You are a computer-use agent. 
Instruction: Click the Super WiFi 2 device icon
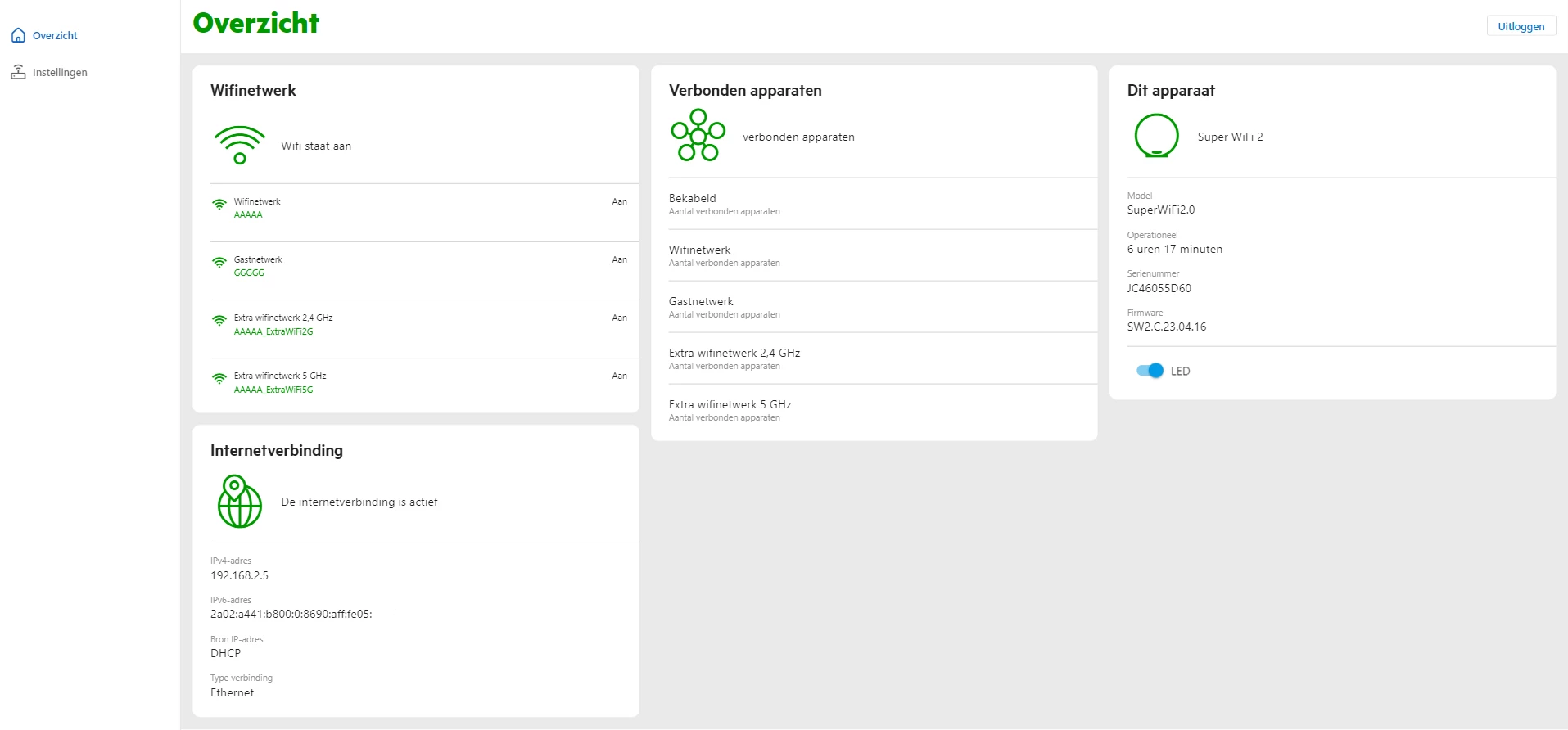pos(1156,136)
